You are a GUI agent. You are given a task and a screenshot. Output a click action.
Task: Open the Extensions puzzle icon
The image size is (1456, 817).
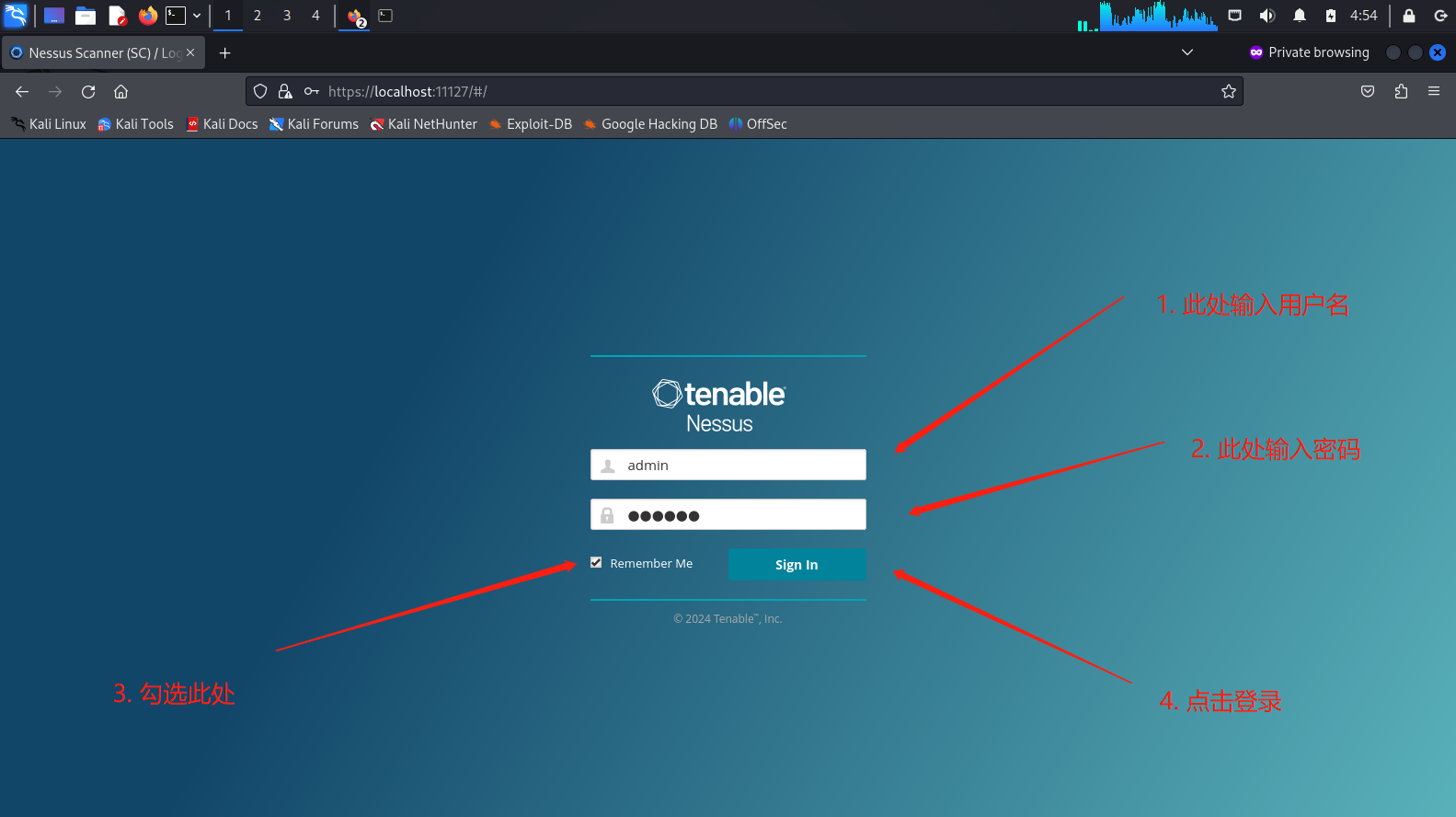1401,92
